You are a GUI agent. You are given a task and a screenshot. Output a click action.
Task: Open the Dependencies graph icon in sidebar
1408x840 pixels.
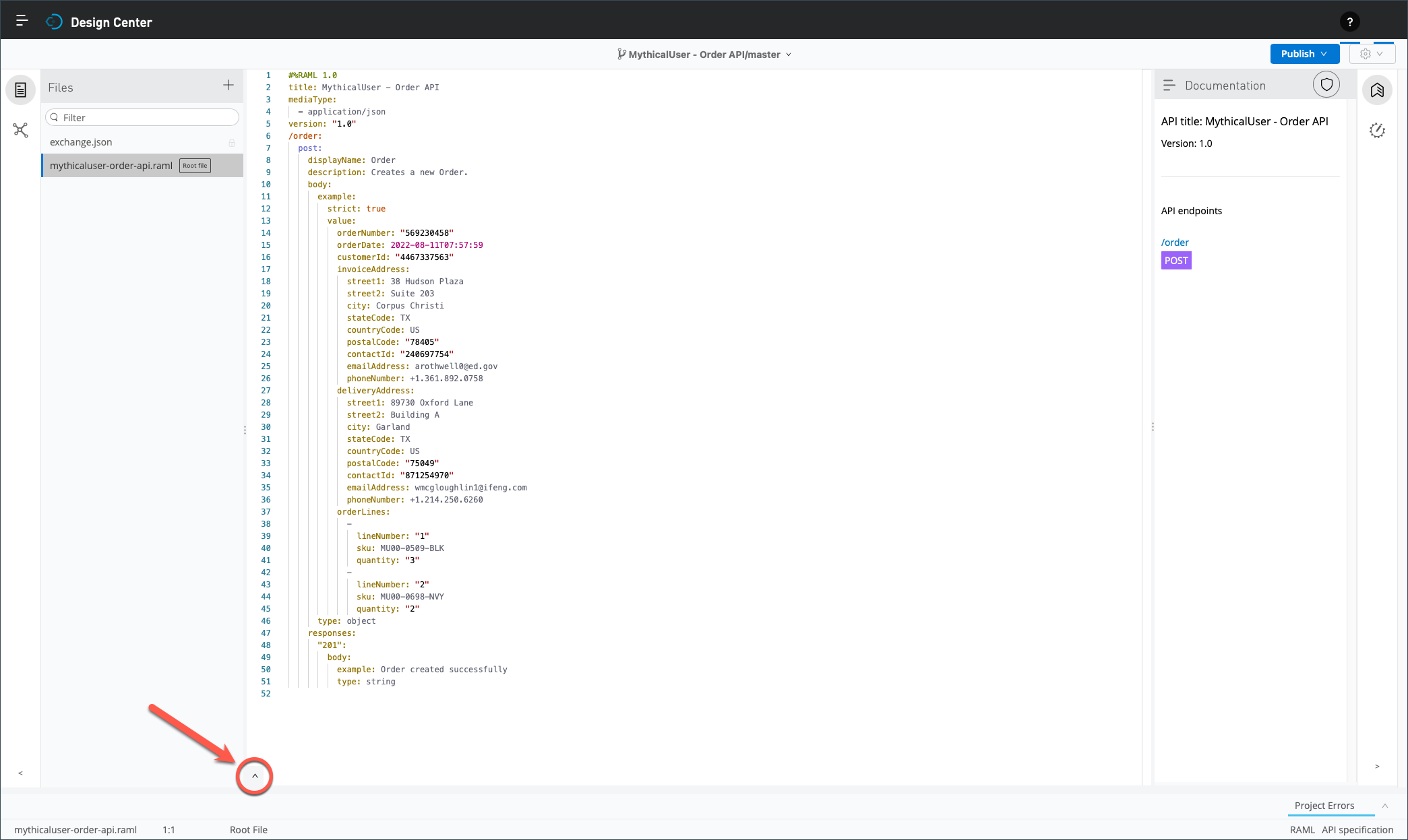[21, 130]
